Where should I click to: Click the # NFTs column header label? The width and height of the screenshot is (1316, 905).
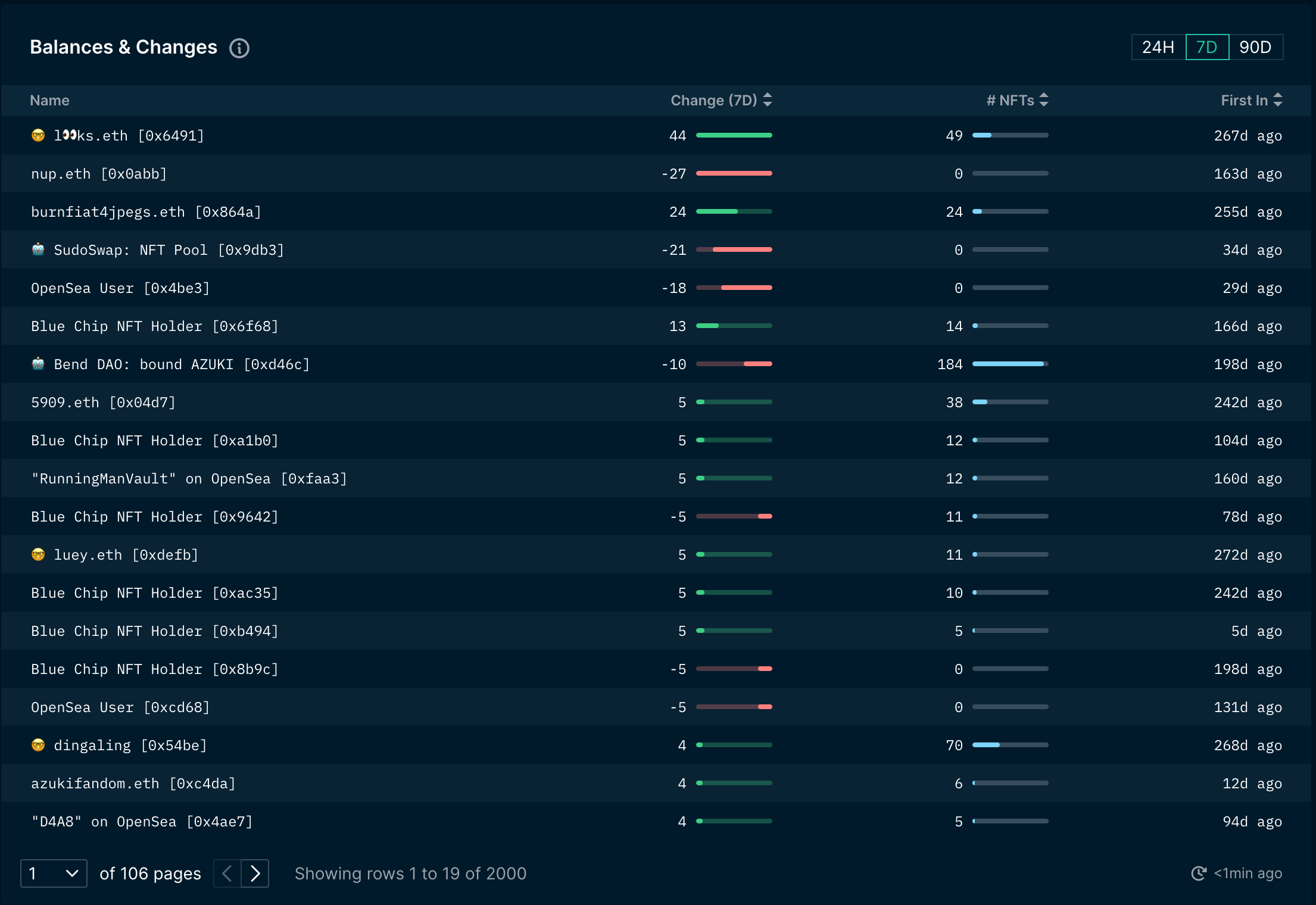[x=1011, y=101]
